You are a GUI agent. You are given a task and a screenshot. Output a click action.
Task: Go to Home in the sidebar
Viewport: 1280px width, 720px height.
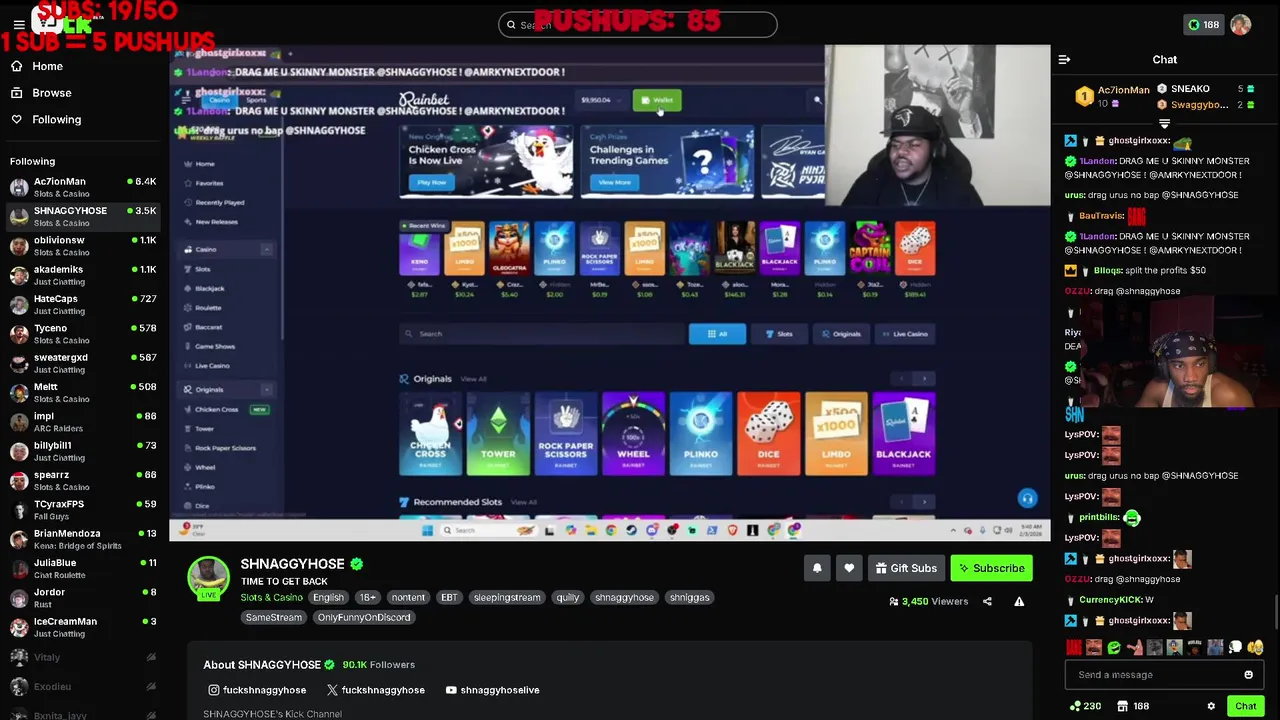pyautogui.click(x=47, y=66)
